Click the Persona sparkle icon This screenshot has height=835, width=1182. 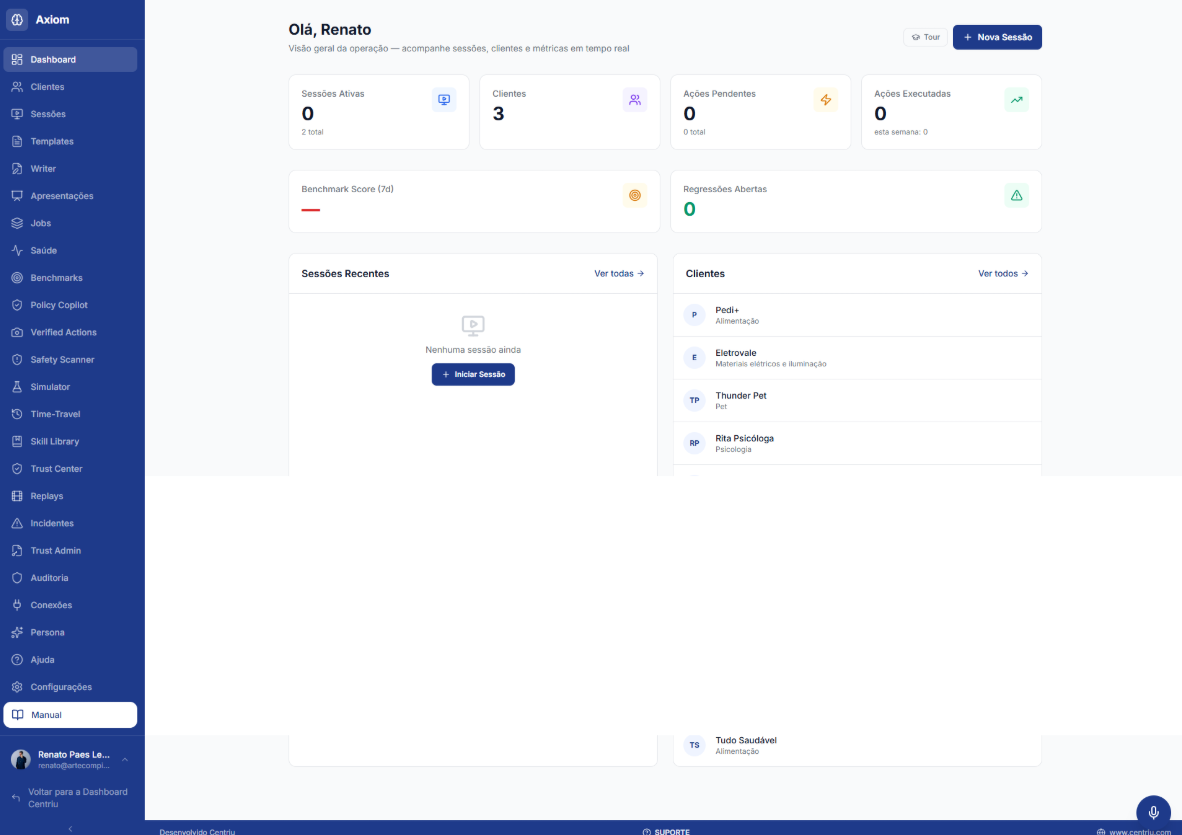(17, 632)
